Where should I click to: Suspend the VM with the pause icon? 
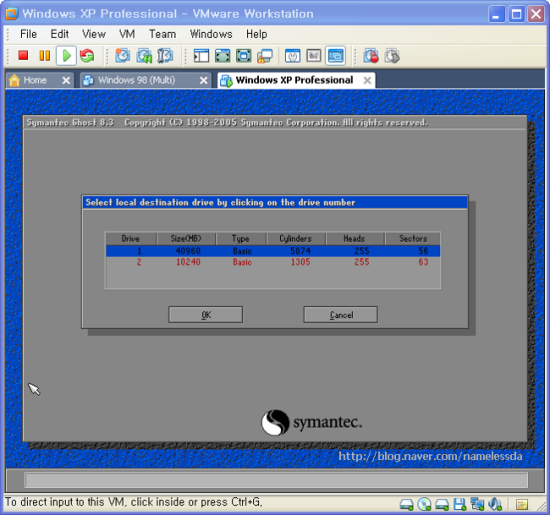tap(45, 55)
